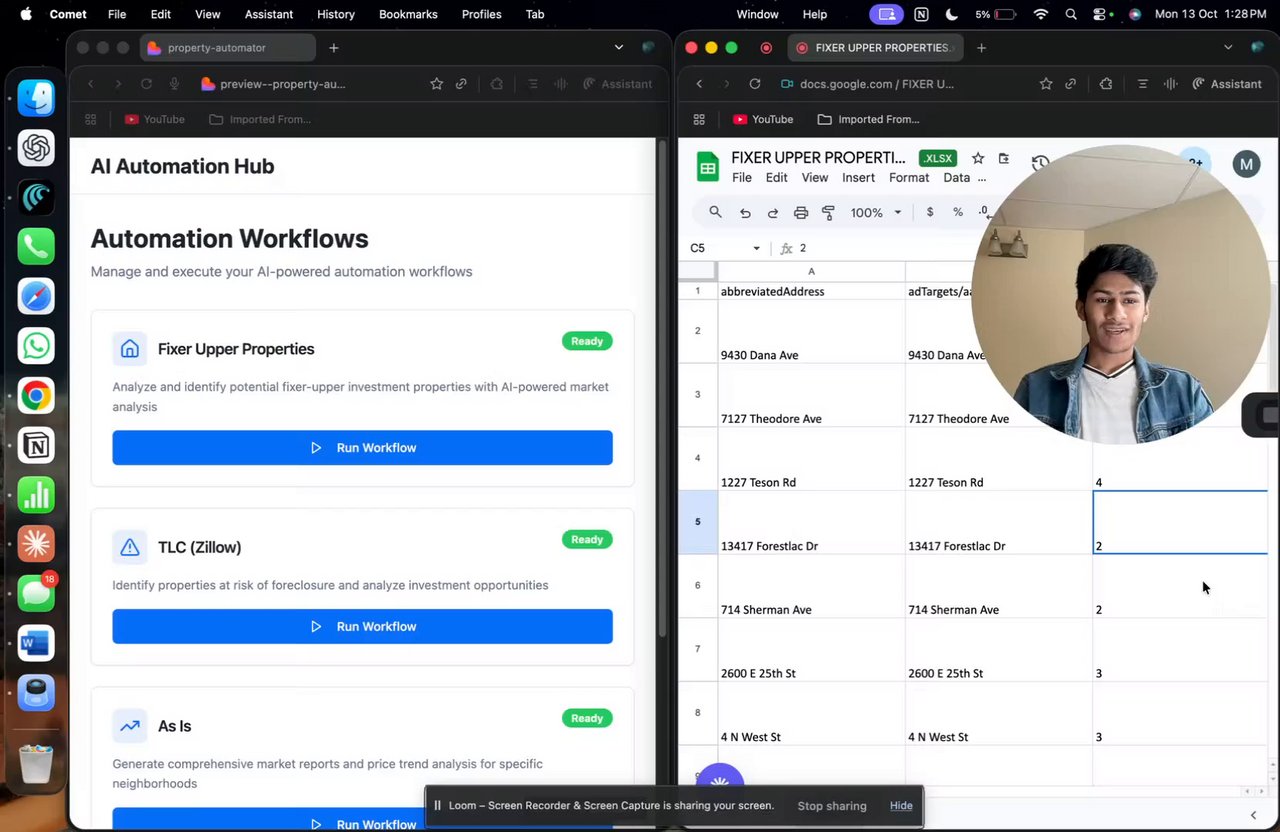Select cell with 9430 Dana Ave in column A

pos(811,331)
